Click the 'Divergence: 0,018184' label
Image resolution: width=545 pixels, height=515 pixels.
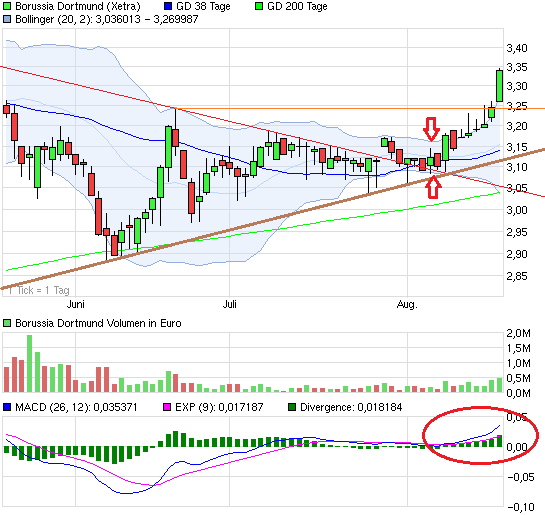coord(351,407)
